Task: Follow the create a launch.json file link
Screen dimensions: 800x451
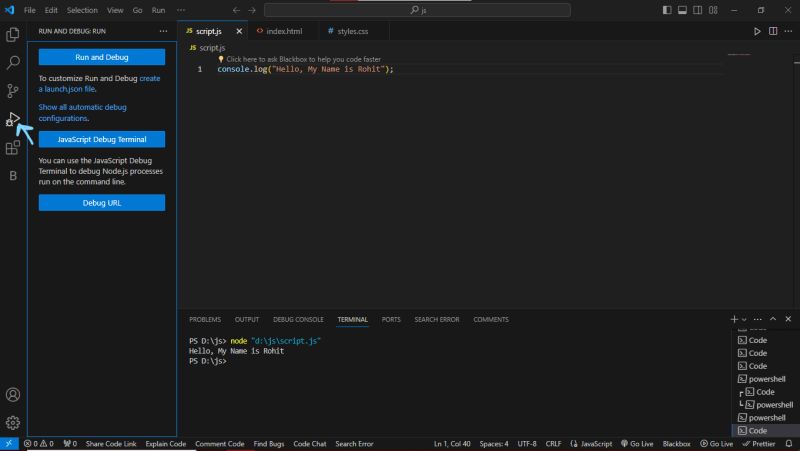Action: [99, 84]
